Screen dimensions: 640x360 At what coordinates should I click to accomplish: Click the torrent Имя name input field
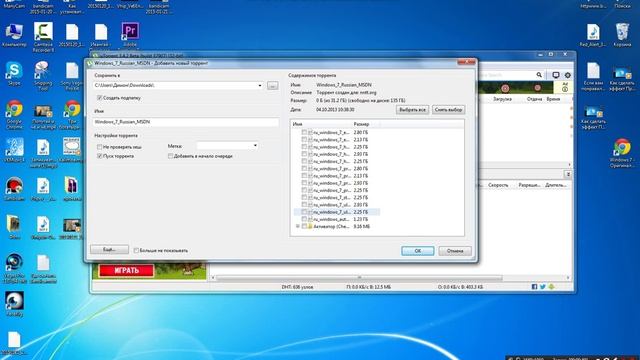point(186,122)
